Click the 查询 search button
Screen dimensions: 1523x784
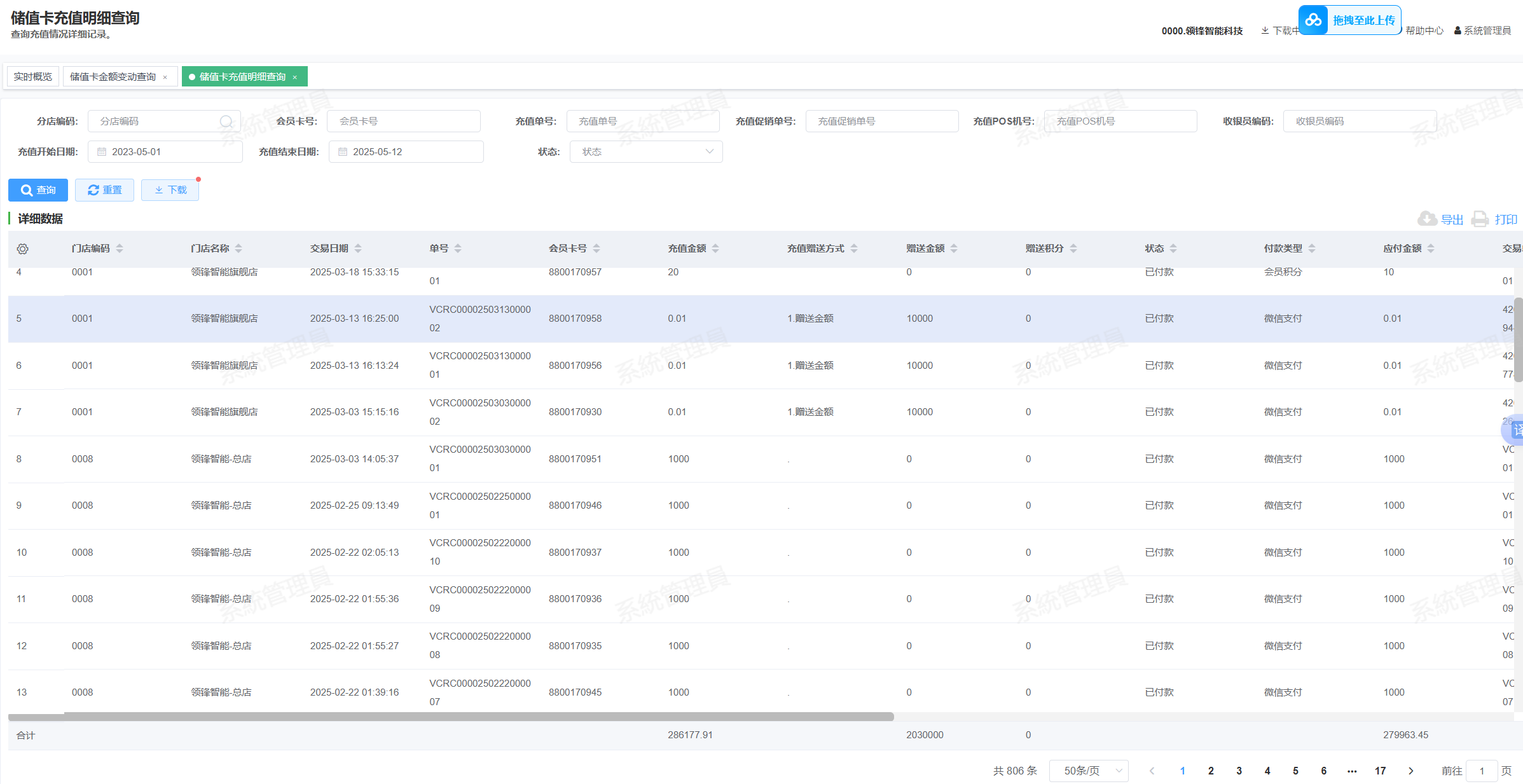[38, 190]
